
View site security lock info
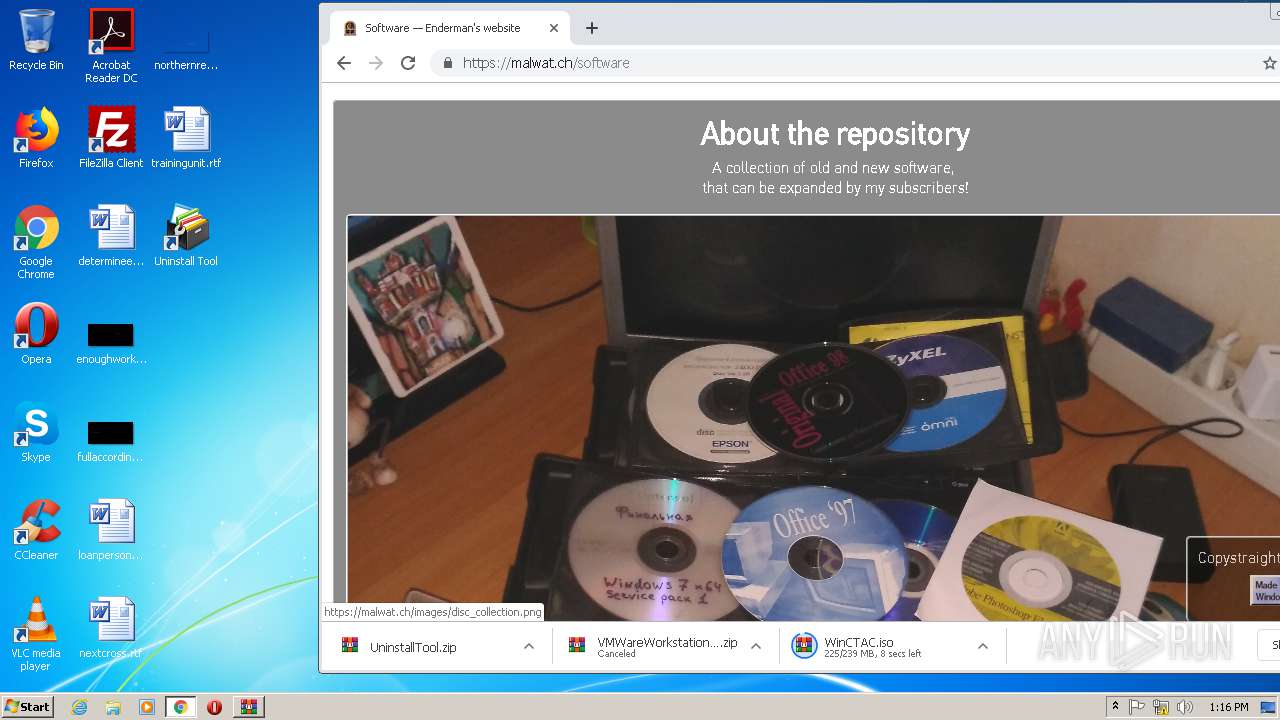(x=447, y=63)
